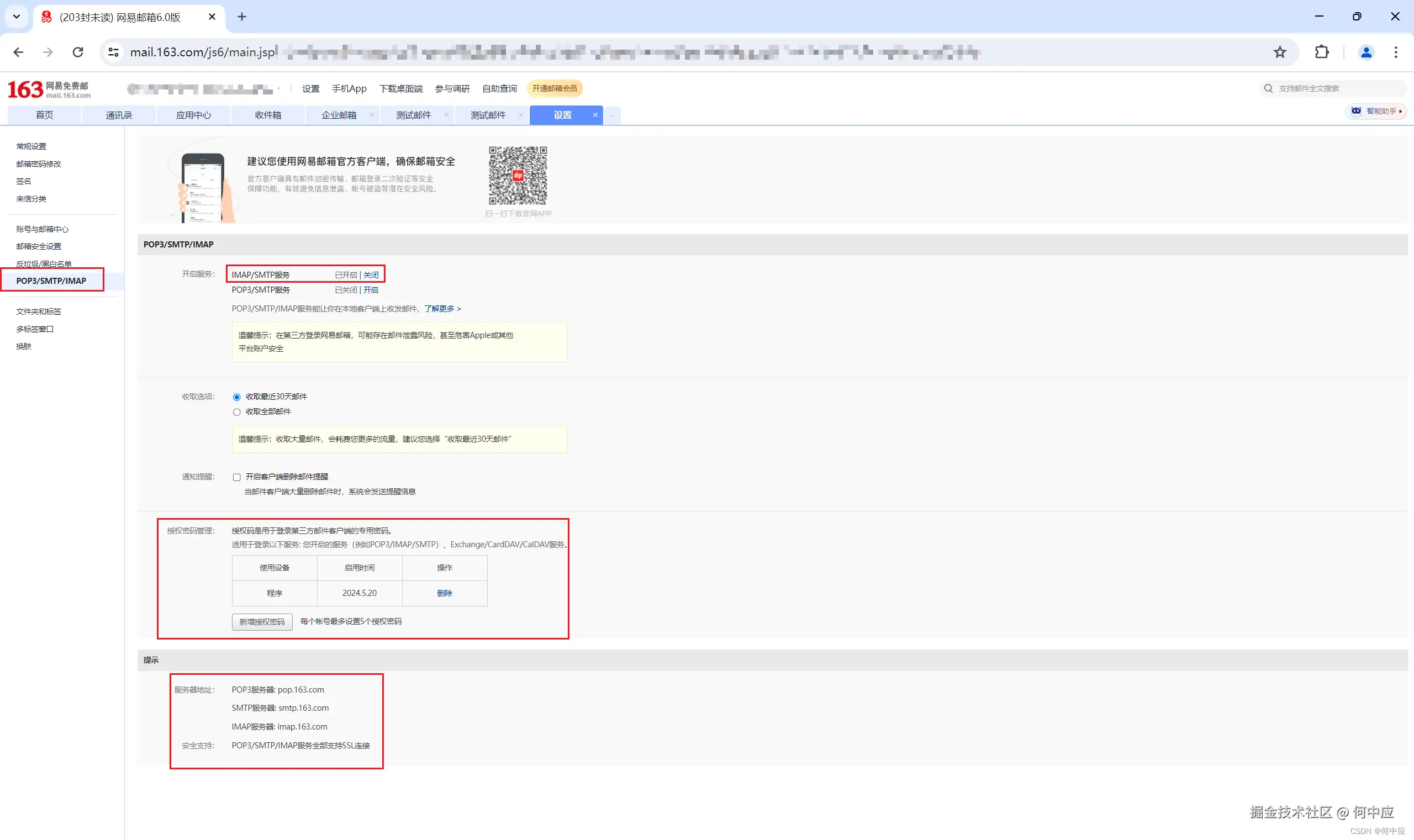The width and height of the screenshot is (1414, 840).
Task: Open Chrome three-dot menu
Action: coord(1395,52)
